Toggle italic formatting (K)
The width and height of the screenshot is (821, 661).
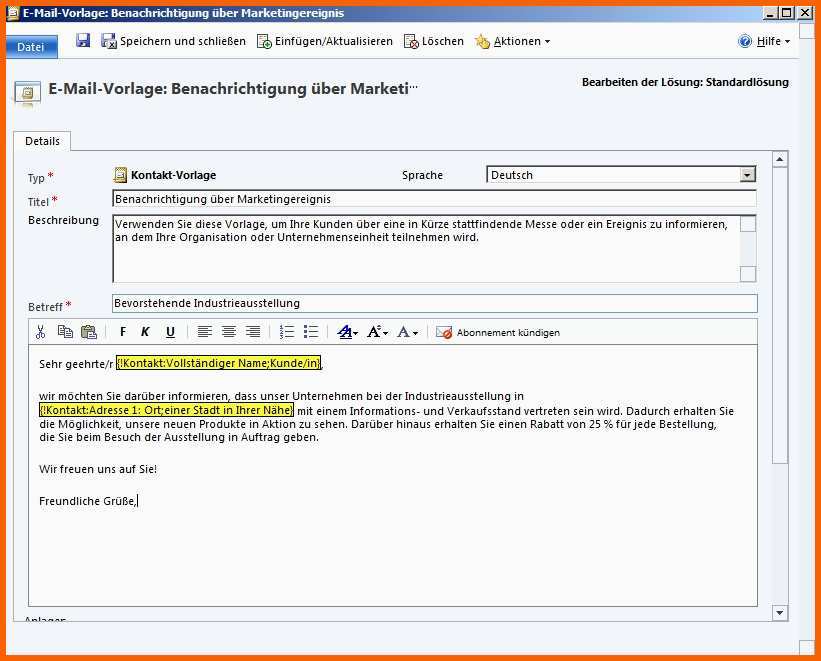145,332
